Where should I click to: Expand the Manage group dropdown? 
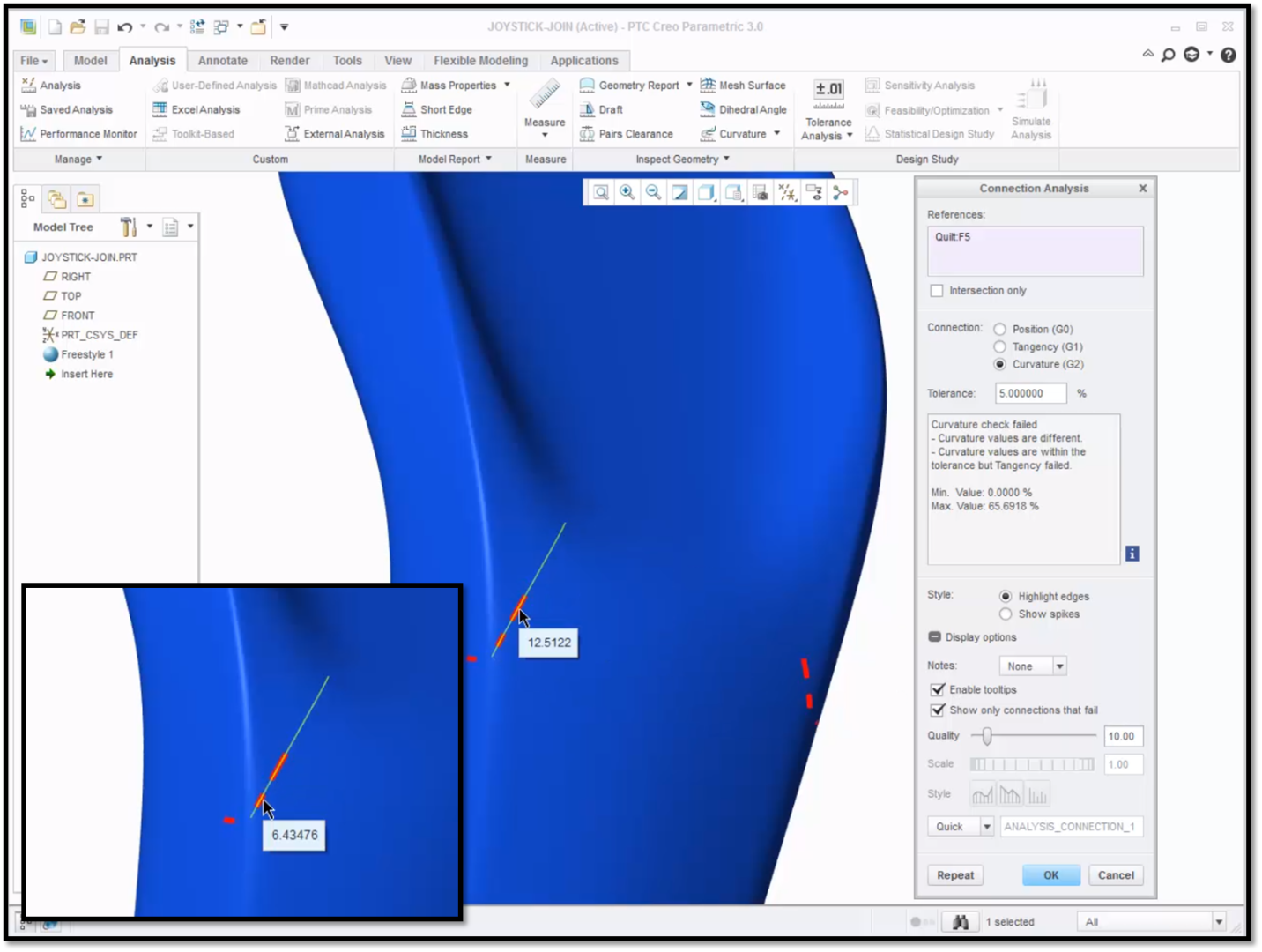pyautogui.click(x=78, y=160)
